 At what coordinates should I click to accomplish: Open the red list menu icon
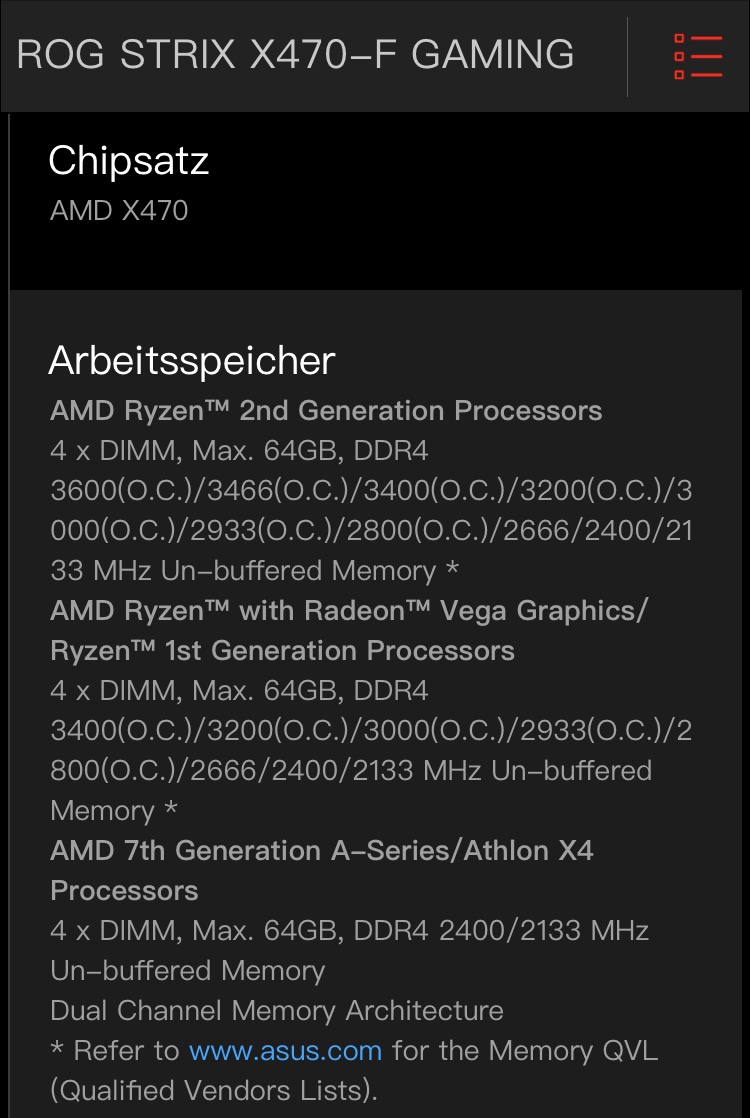pos(698,56)
